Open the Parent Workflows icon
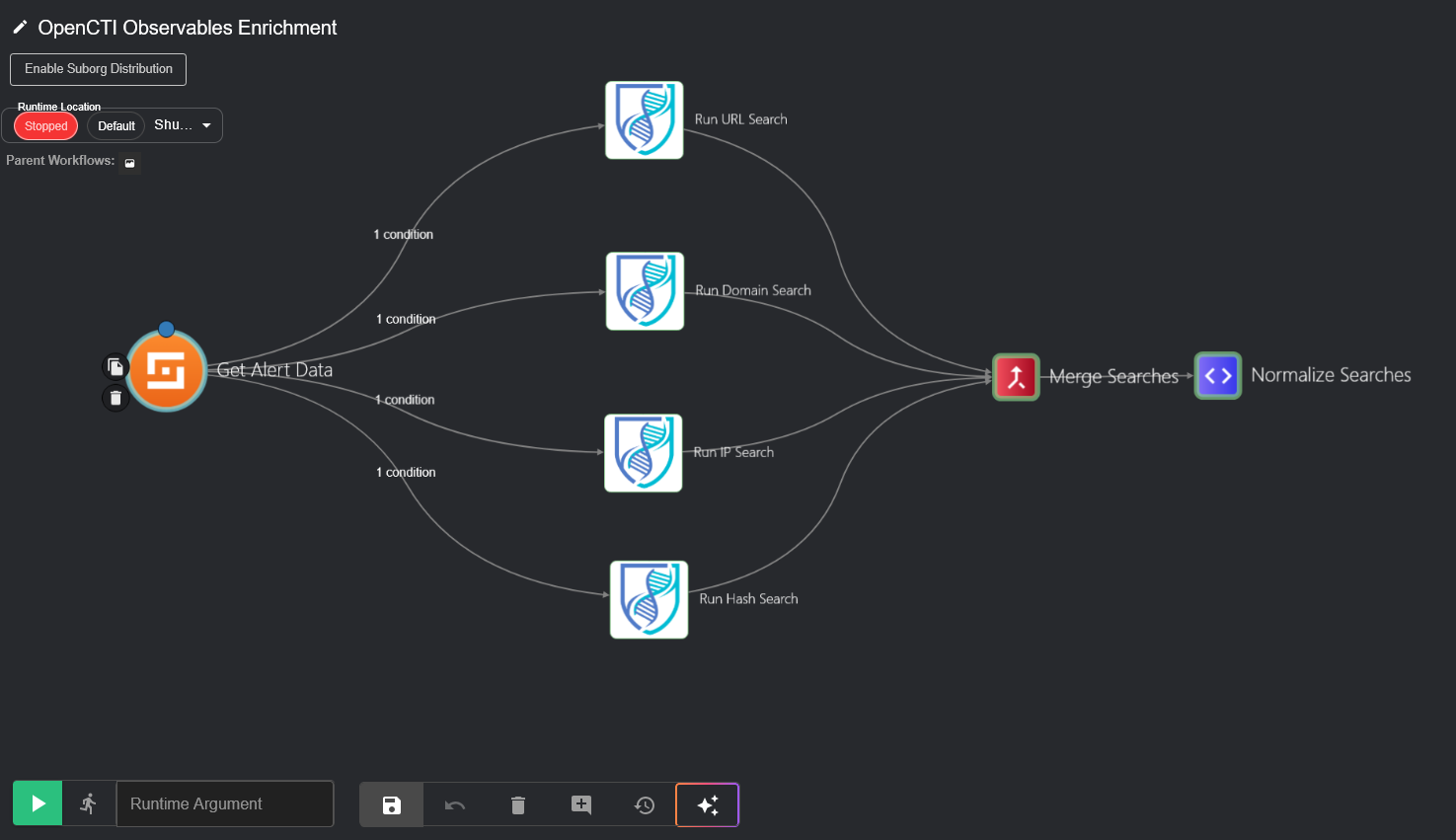 [x=129, y=163]
